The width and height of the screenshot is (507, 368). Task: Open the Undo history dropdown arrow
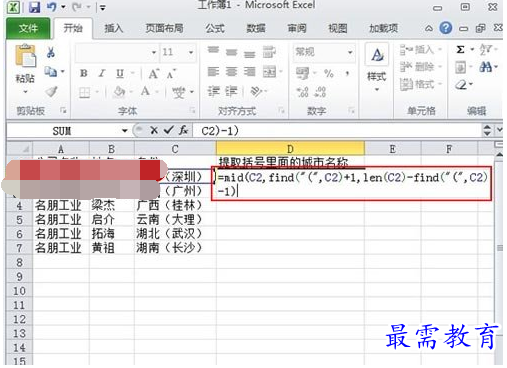[63, 7]
